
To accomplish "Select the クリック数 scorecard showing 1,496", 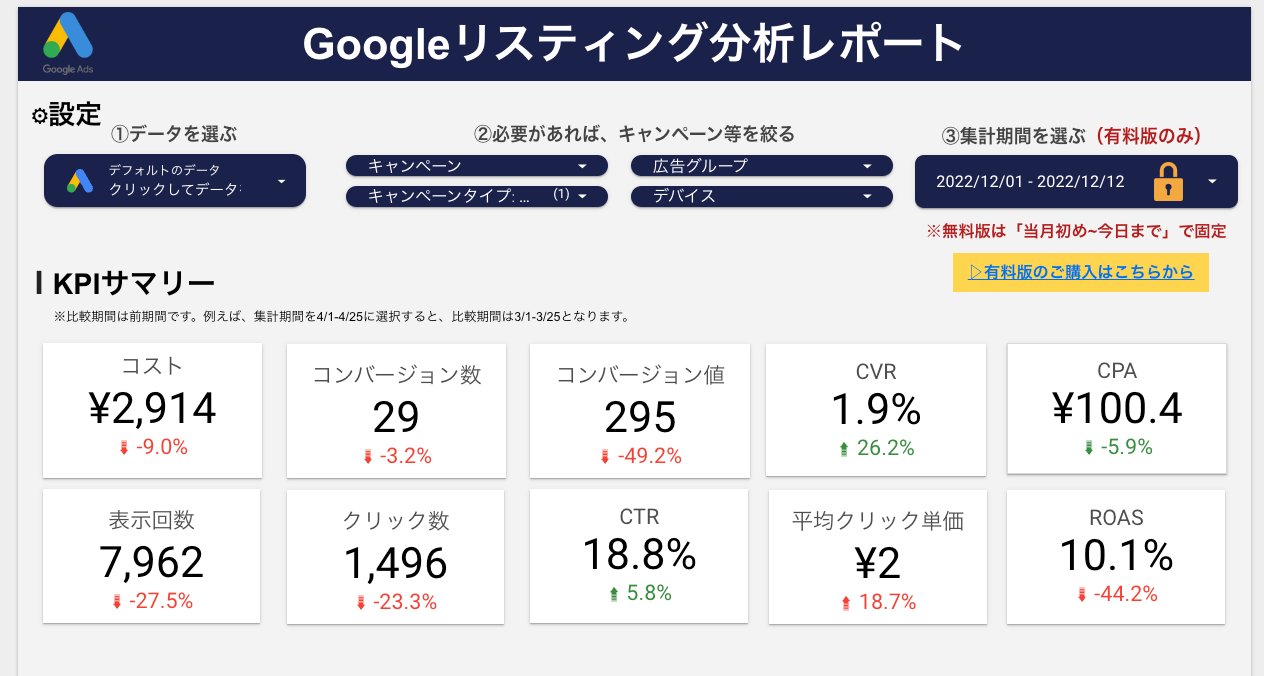I will point(396,558).
